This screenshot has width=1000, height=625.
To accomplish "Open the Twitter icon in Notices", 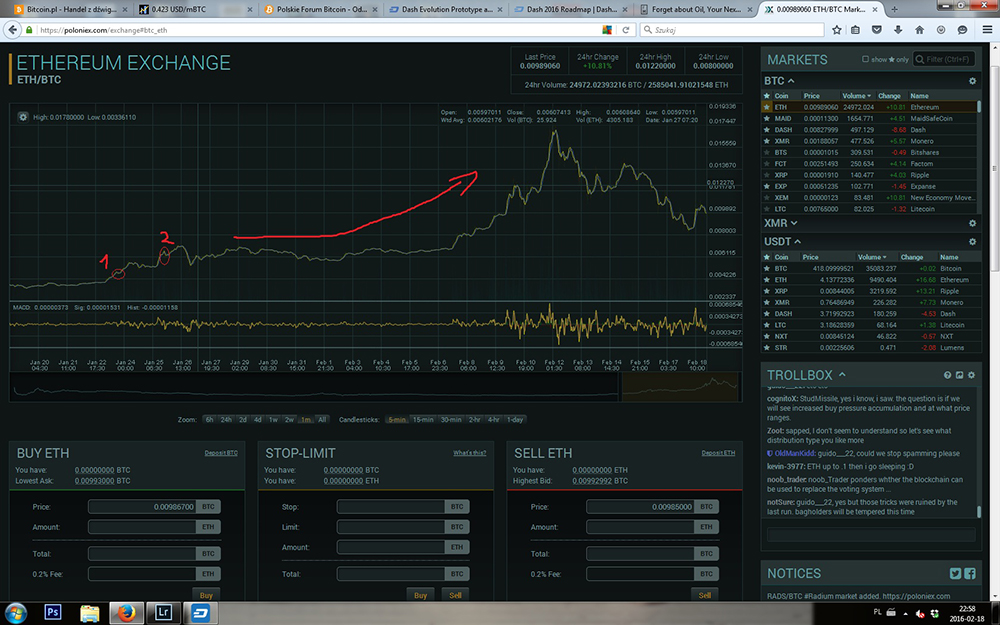I will point(955,573).
